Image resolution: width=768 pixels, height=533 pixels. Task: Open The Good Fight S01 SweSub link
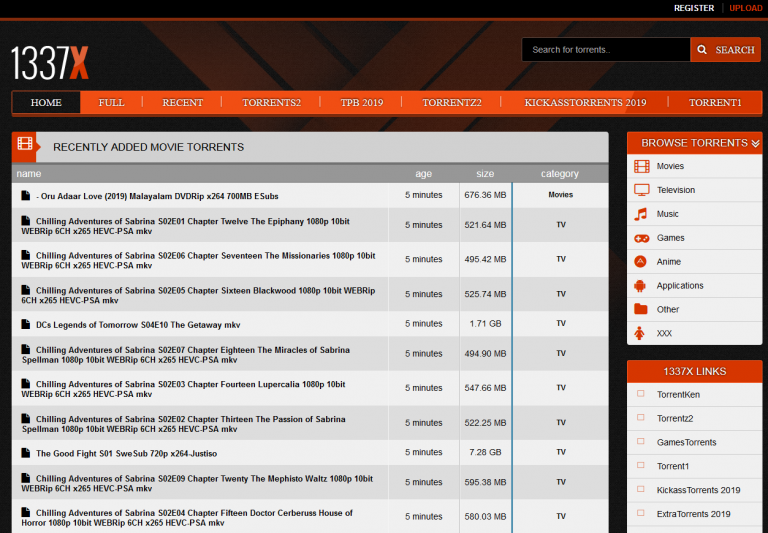(126, 454)
